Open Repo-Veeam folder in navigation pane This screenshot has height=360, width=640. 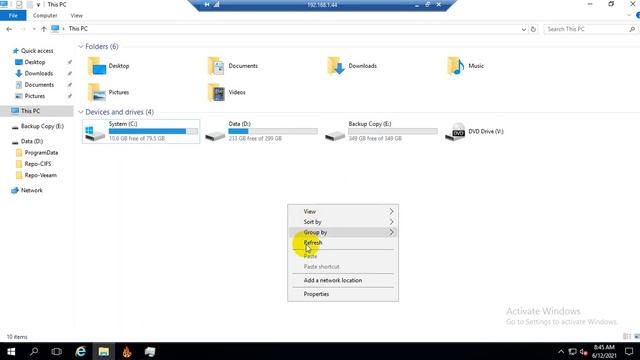[x=40, y=175]
